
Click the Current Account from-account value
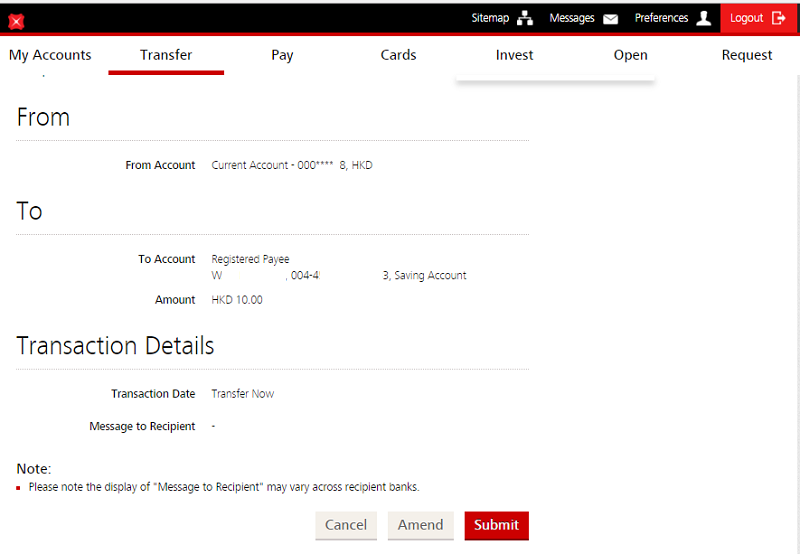(x=291, y=165)
